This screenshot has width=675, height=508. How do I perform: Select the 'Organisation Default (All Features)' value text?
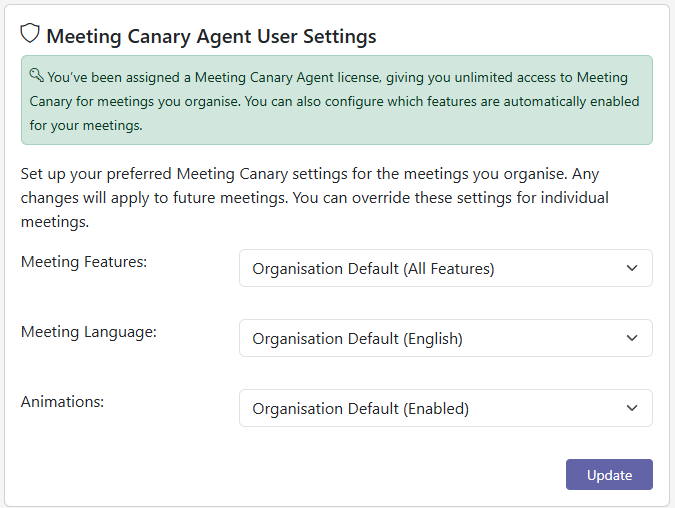(373, 268)
